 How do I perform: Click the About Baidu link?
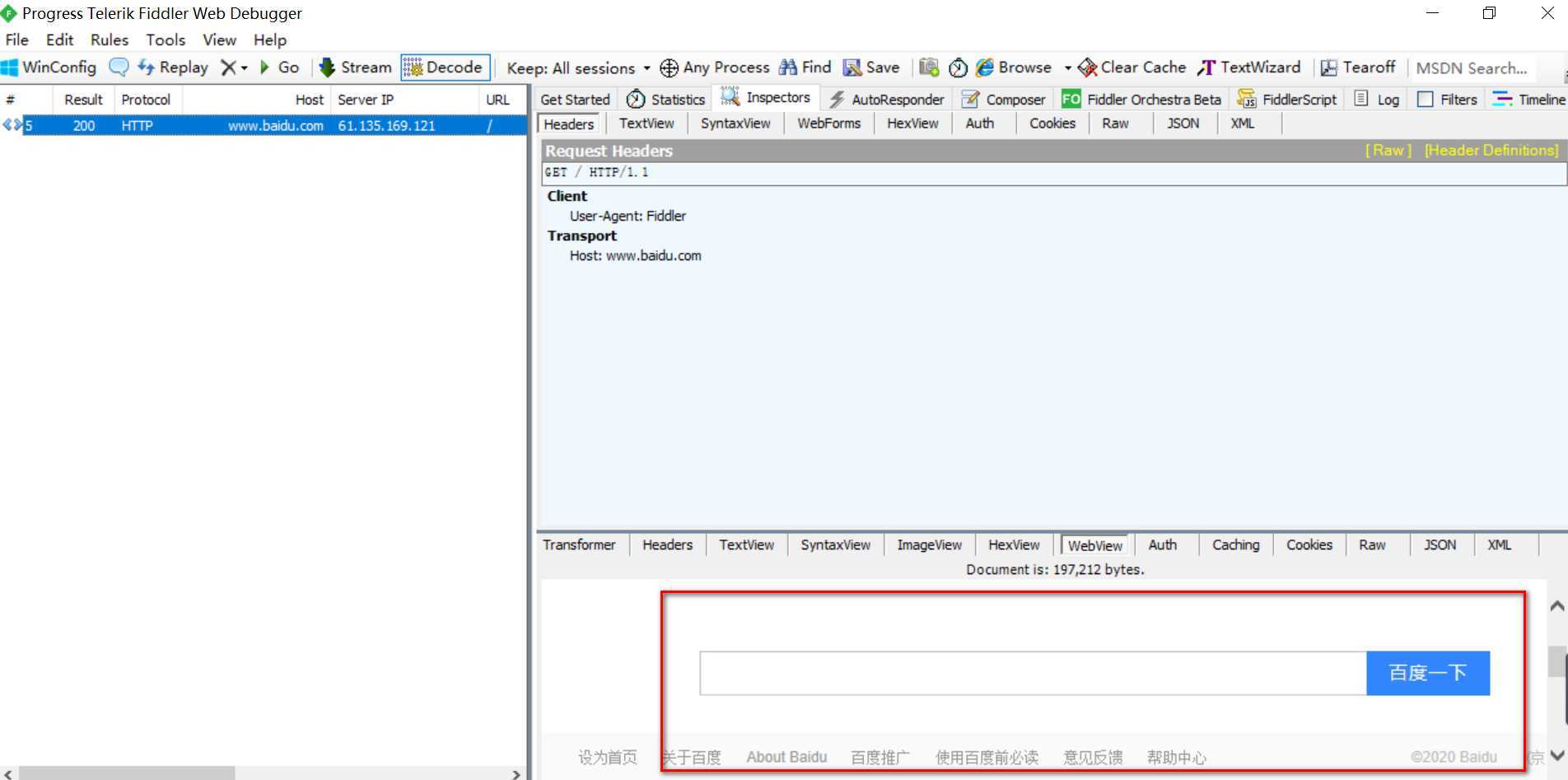(x=786, y=758)
